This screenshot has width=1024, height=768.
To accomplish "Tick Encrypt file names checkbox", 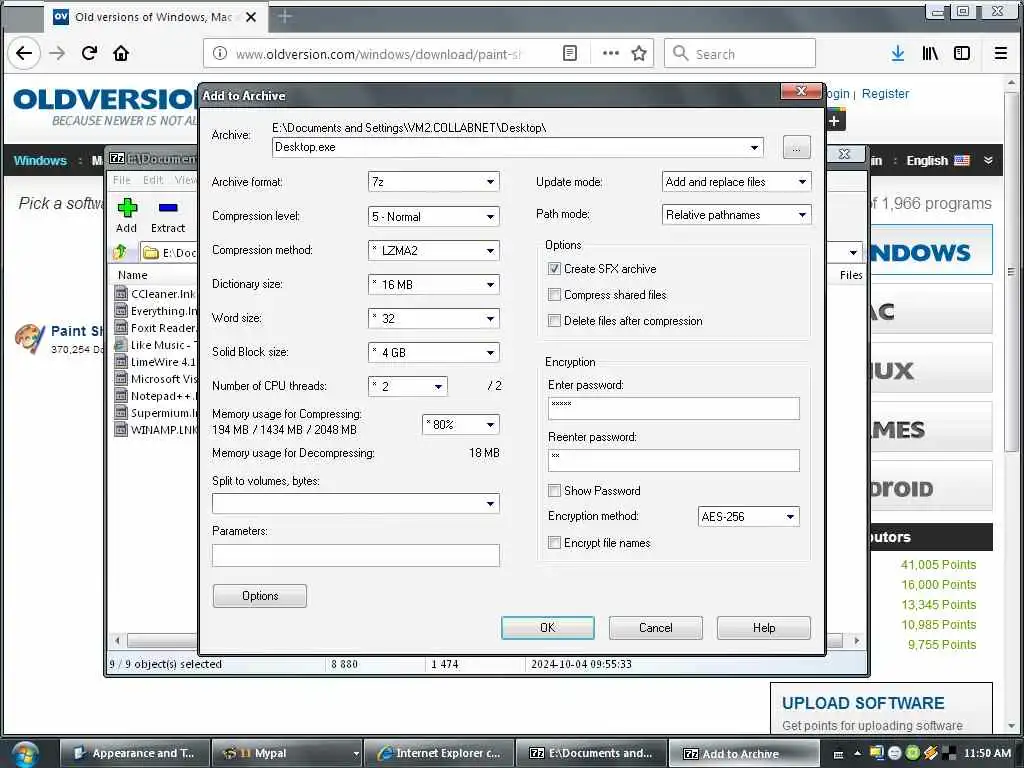I will [x=554, y=543].
